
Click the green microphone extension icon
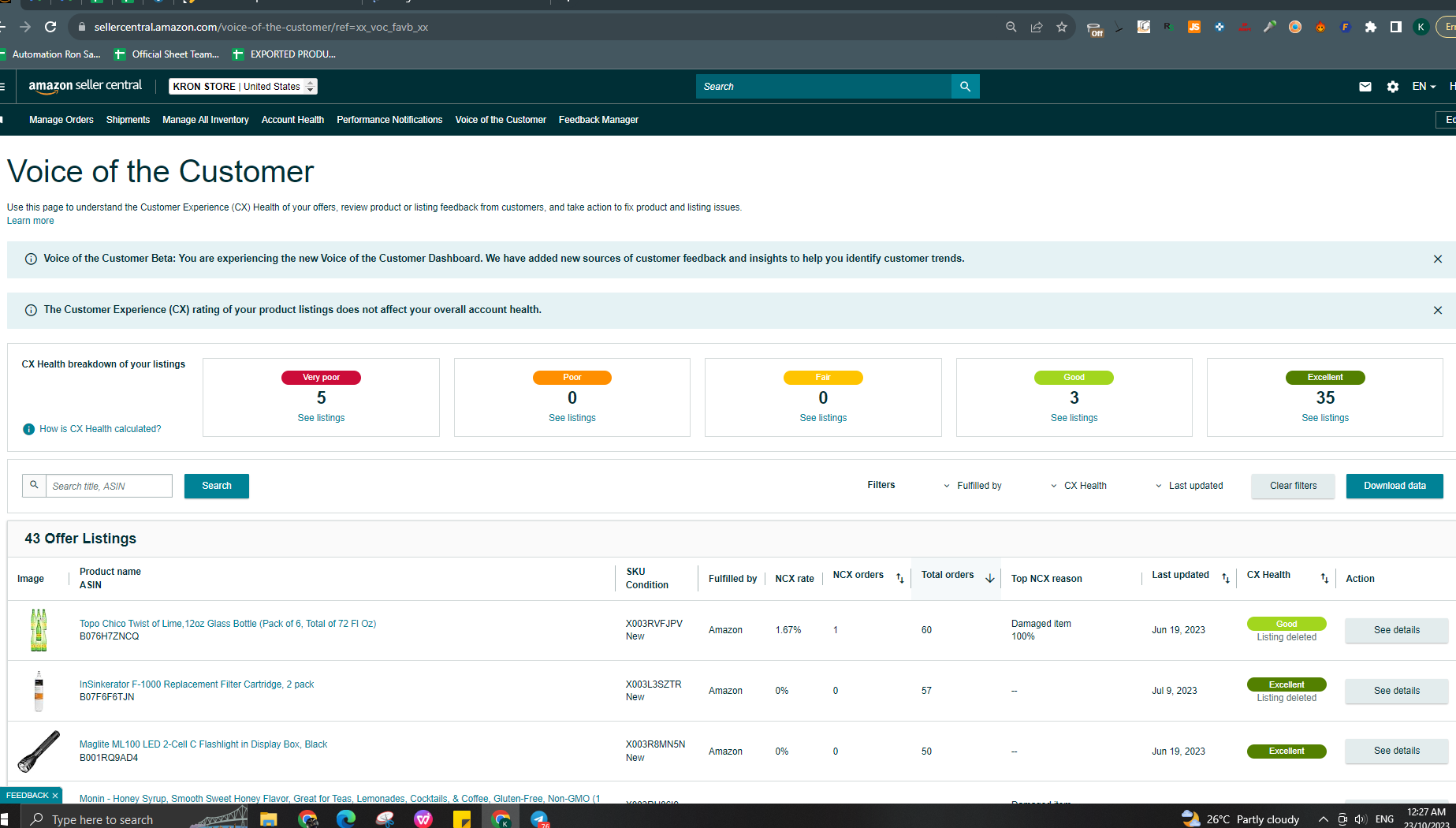pos(1270,27)
